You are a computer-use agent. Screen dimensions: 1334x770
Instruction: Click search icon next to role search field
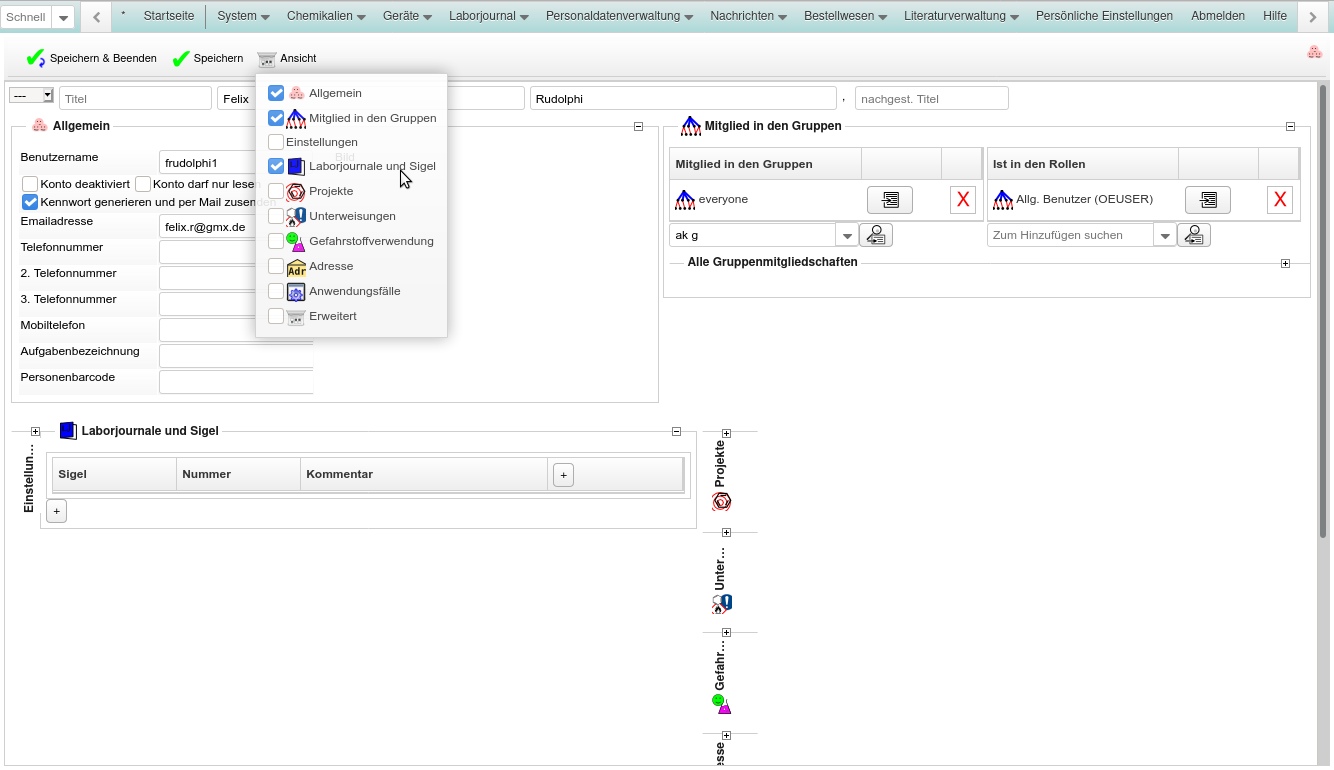tap(1194, 235)
